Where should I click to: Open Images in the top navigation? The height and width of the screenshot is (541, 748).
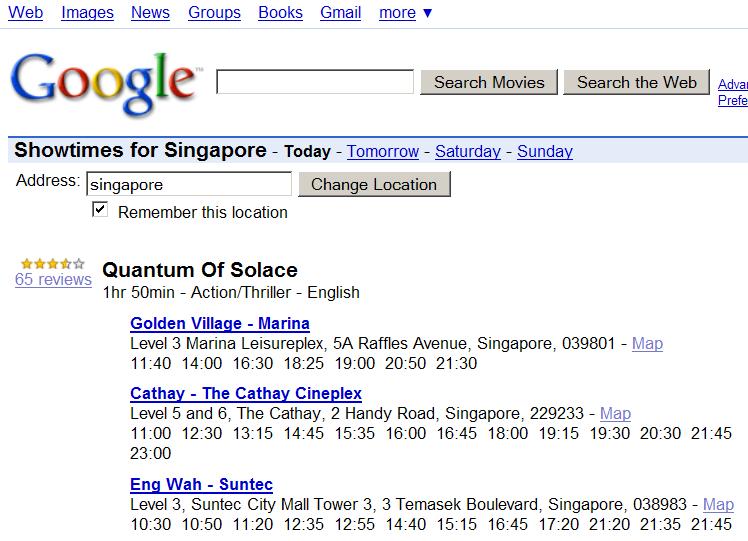(87, 13)
